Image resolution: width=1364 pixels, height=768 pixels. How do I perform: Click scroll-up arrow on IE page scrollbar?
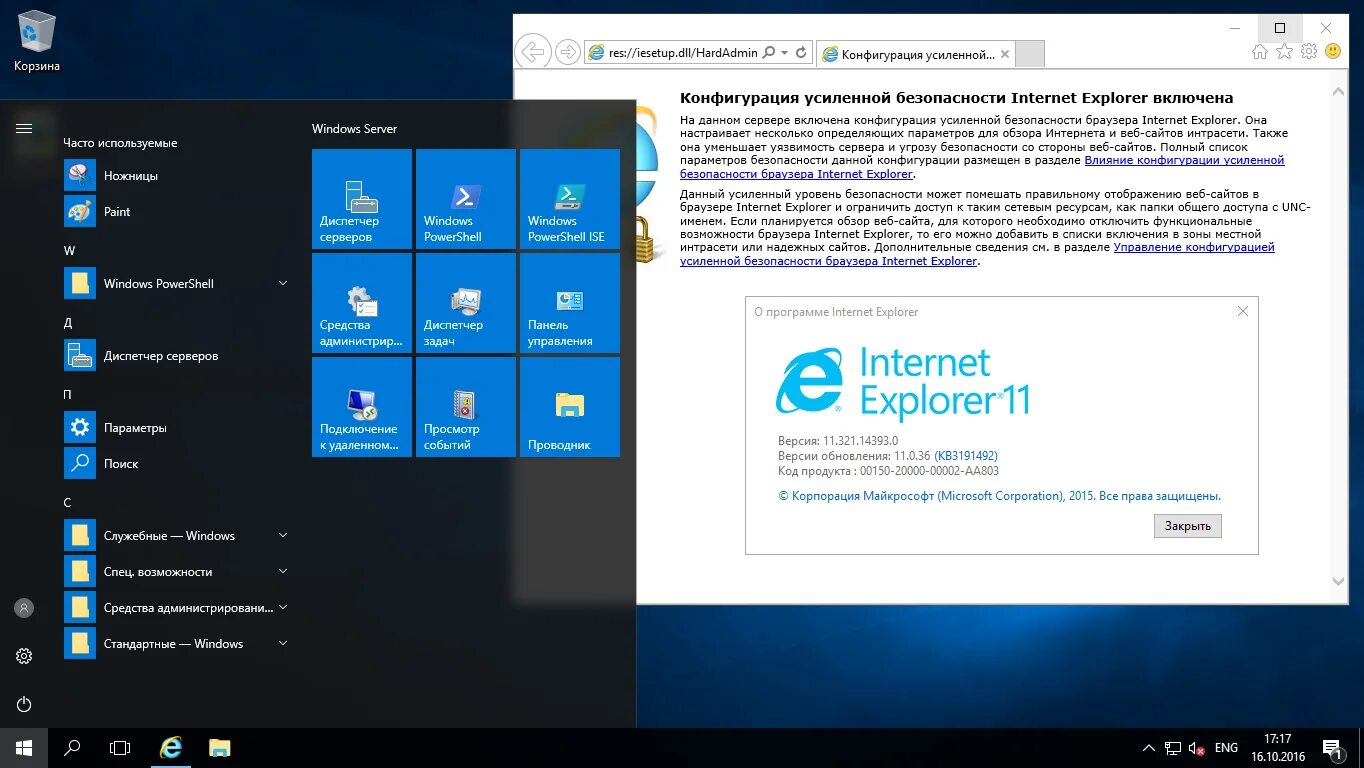(x=1339, y=91)
